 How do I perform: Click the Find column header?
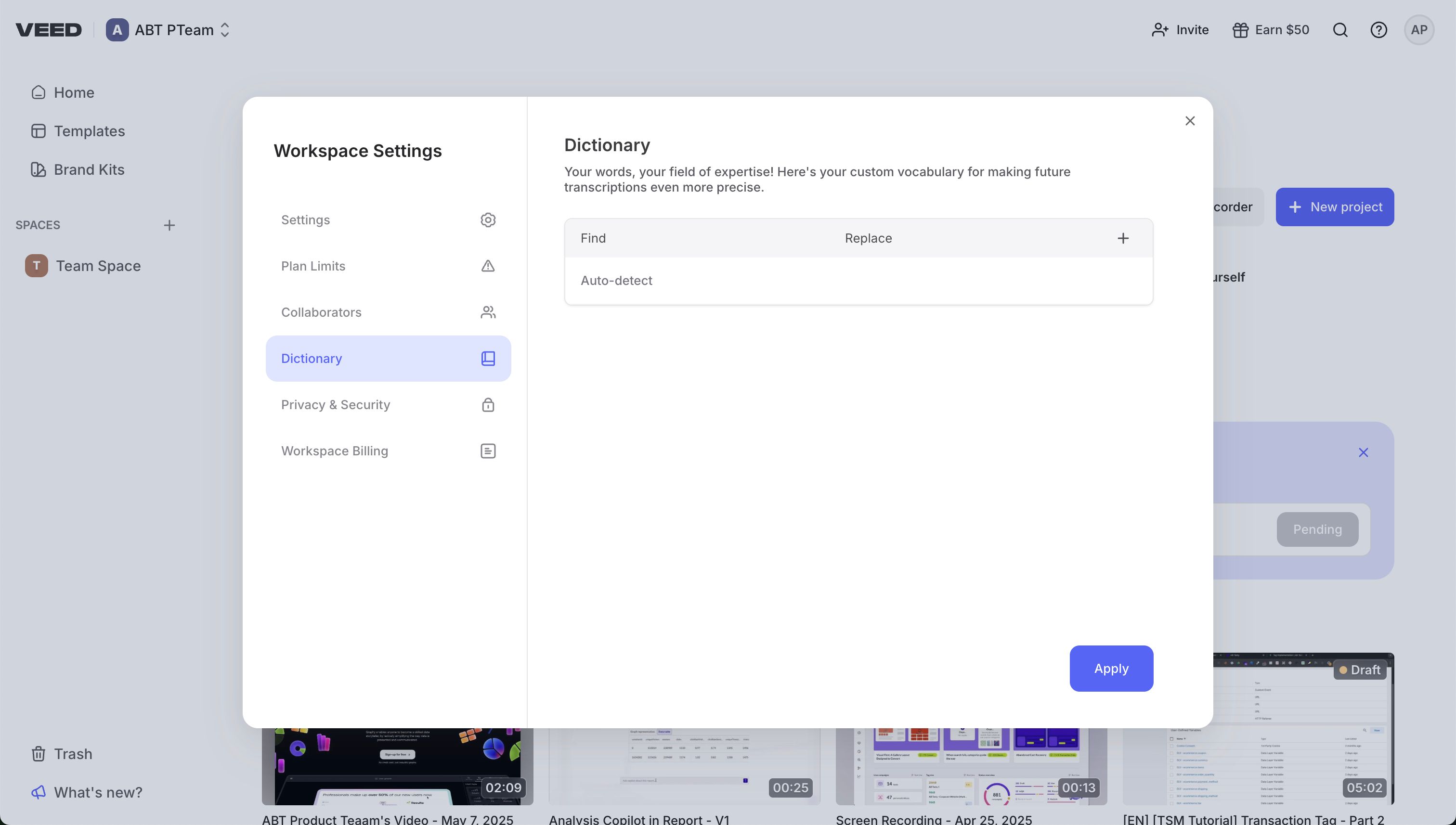593,238
